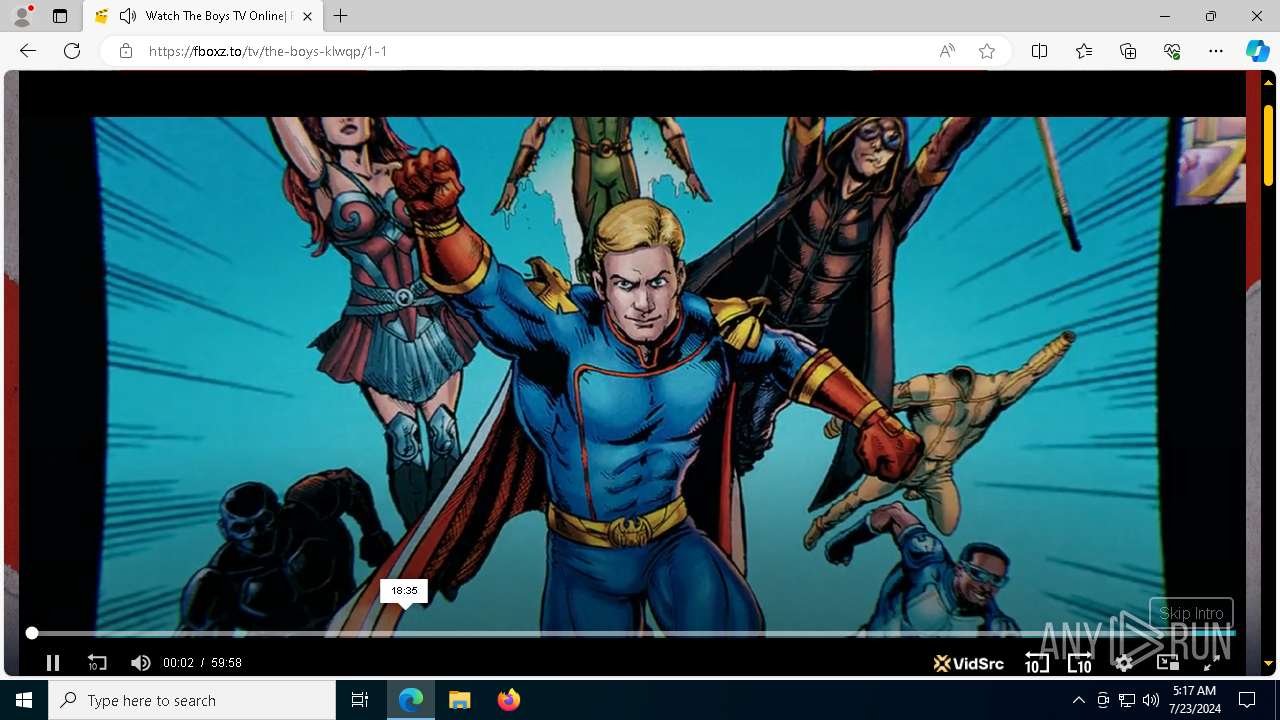Open system volume tray icon
The height and width of the screenshot is (720, 1280).
pos(1151,700)
